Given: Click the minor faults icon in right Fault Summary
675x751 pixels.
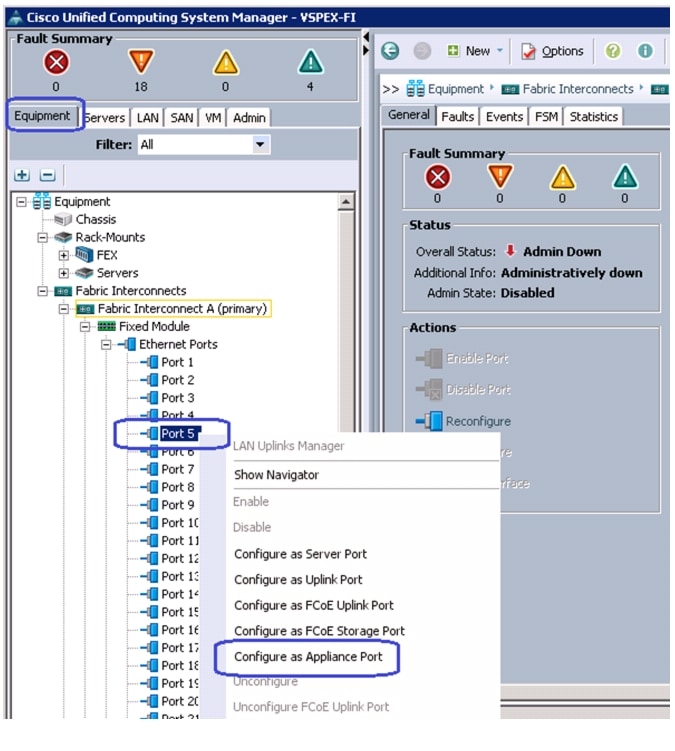Looking at the screenshot, I should [562, 177].
